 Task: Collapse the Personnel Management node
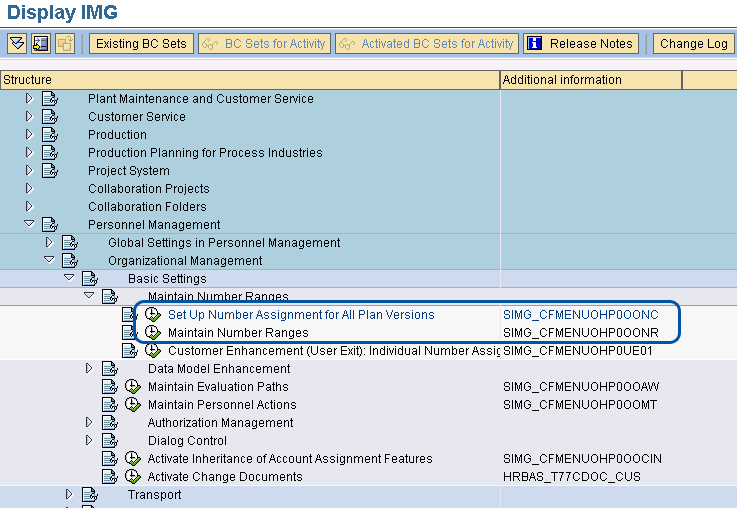coord(29,225)
